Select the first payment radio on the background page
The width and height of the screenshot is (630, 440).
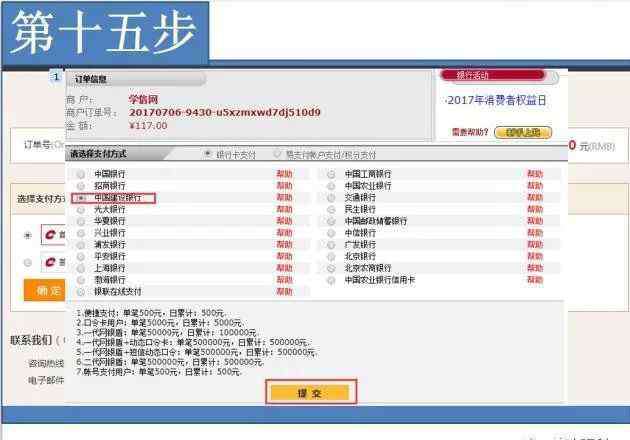28,235
